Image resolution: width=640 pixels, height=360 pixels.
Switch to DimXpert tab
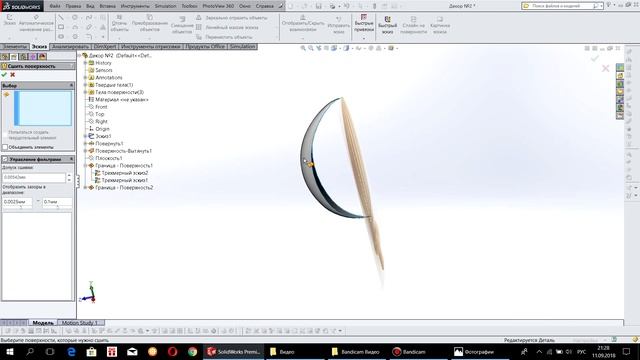point(105,47)
